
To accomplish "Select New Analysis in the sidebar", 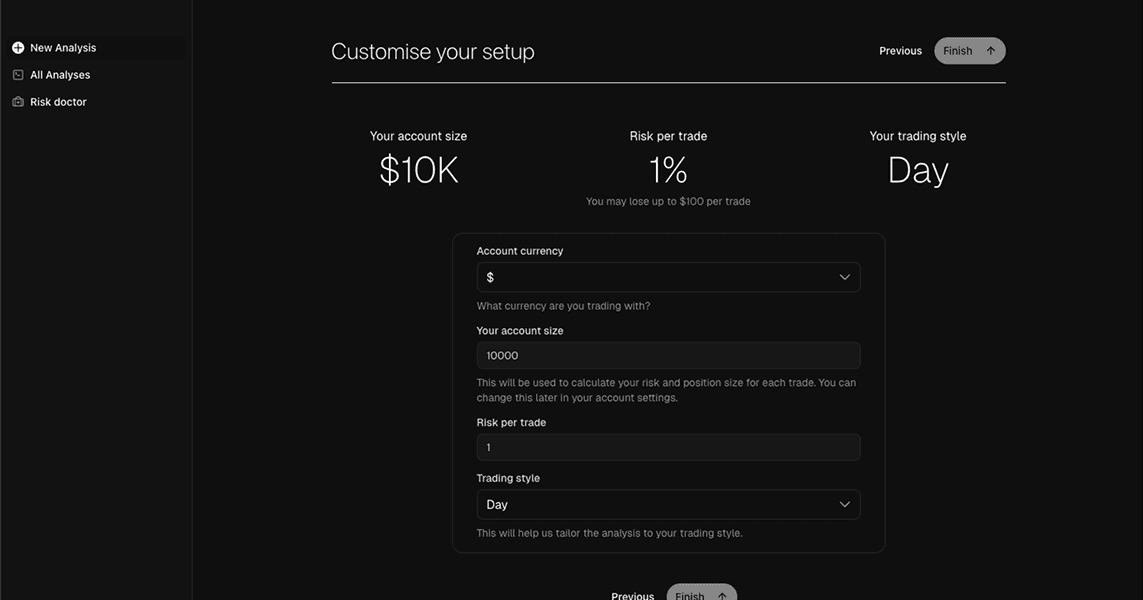I will (x=63, y=46).
